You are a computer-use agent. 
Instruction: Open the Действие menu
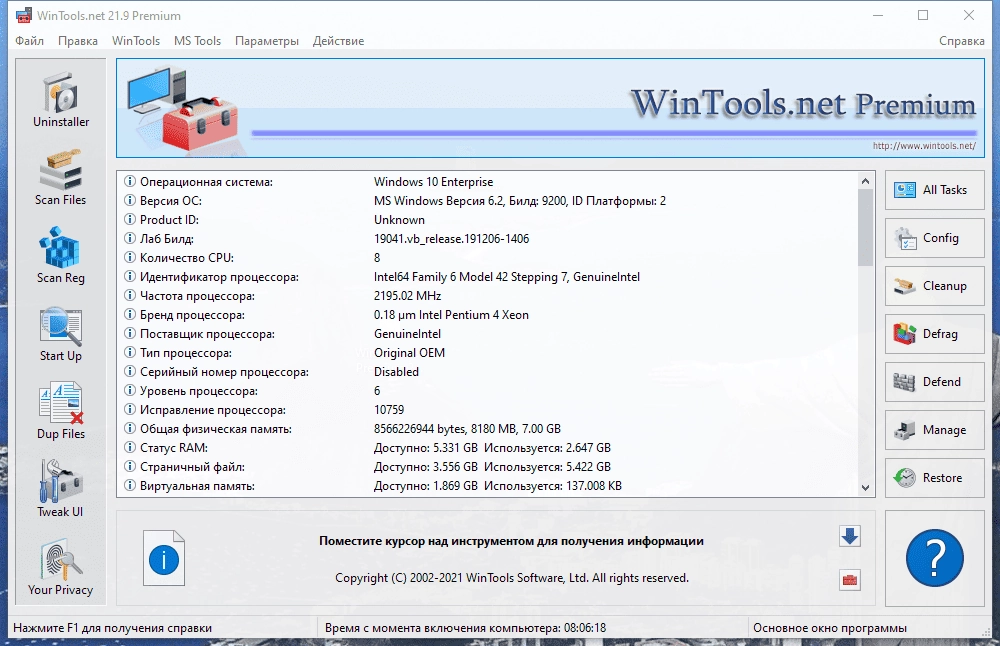click(x=338, y=41)
